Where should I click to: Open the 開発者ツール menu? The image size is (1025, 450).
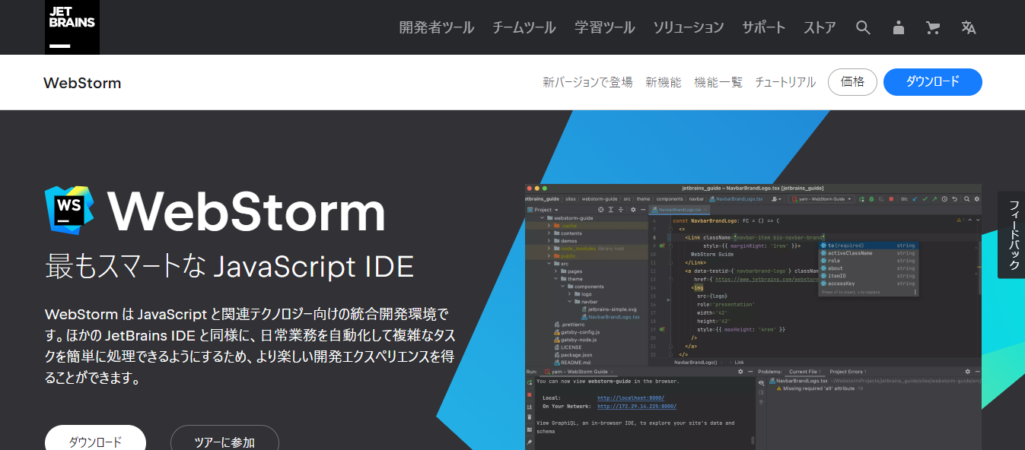tap(437, 27)
